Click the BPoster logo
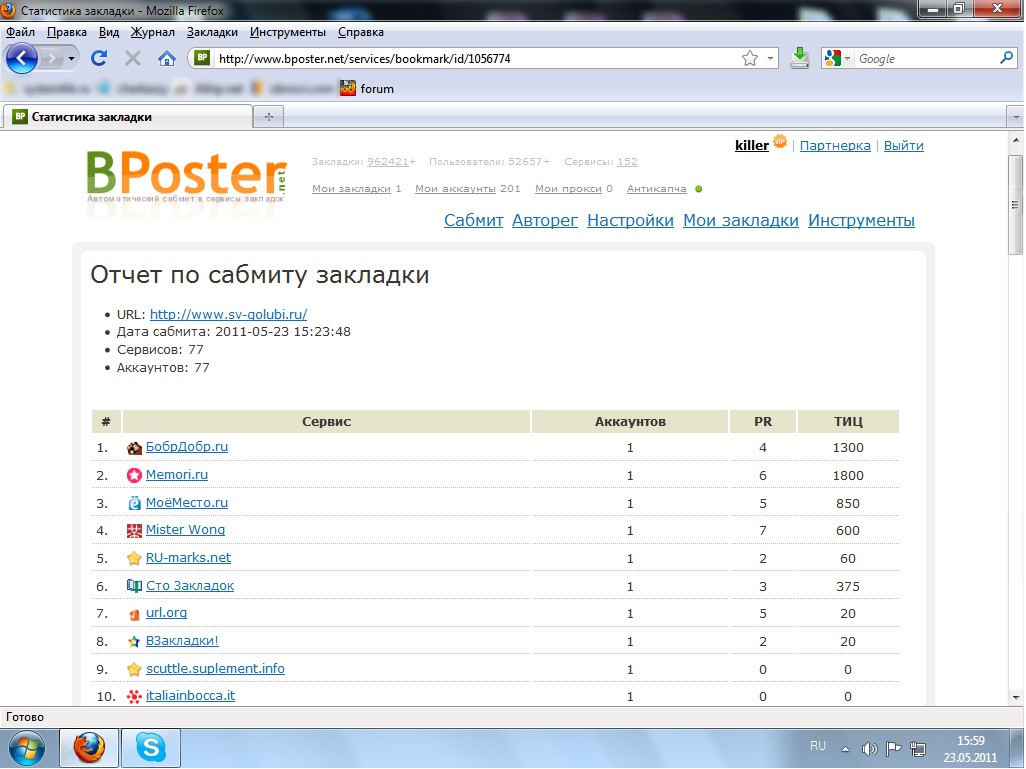This screenshot has height=769, width=1026. pos(186,175)
